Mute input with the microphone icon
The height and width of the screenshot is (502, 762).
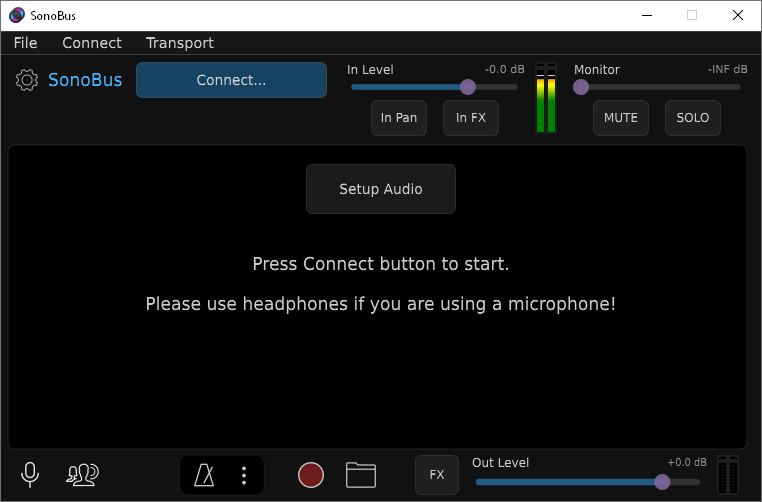[30, 475]
